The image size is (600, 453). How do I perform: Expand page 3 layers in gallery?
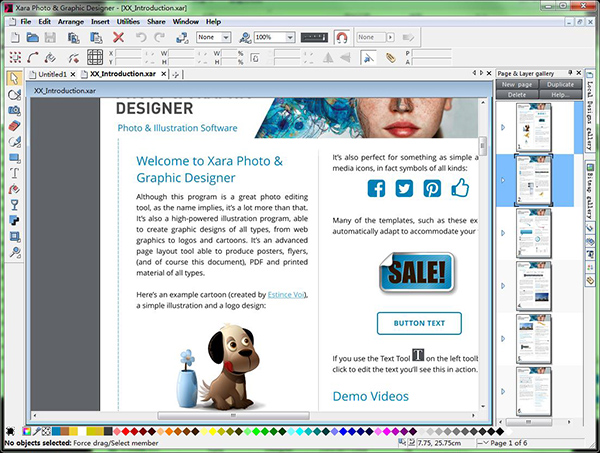tap(503, 233)
